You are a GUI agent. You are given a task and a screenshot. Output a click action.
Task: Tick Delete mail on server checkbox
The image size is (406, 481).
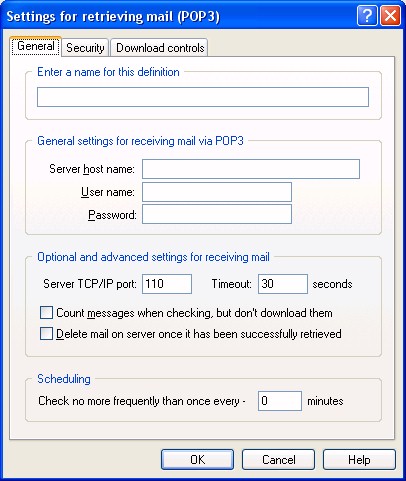coord(46,334)
